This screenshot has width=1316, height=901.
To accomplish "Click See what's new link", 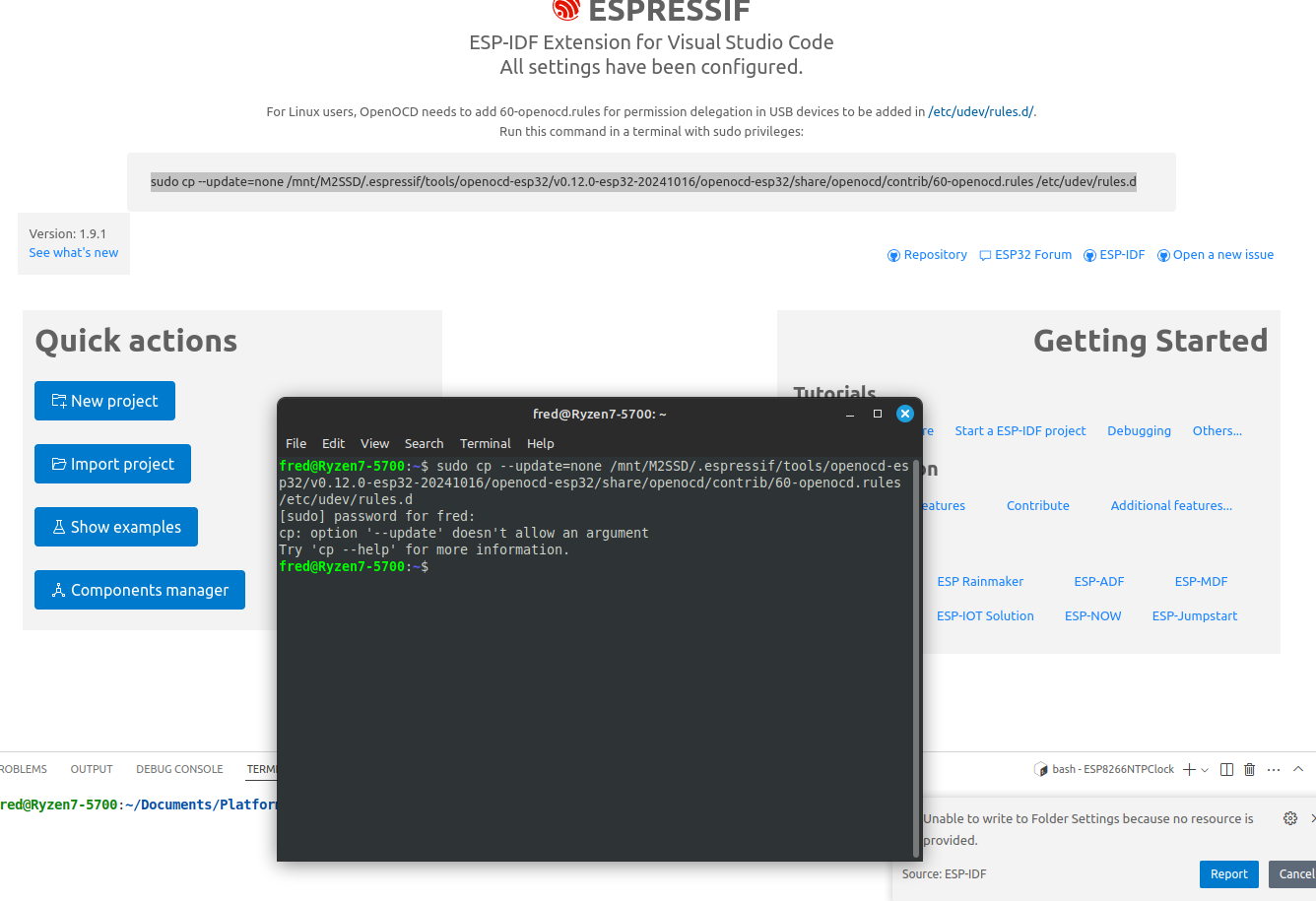I will click(x=74, y=253).
